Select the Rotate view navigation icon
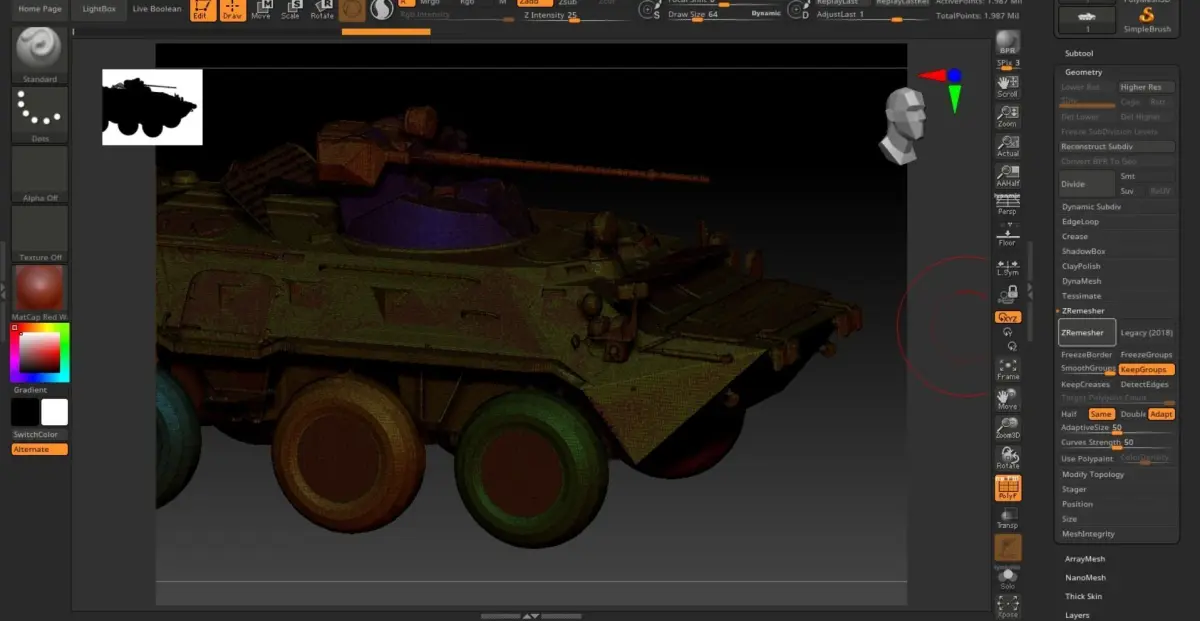This screenshot has height=621, width=1200. (x=1007, y=458)
